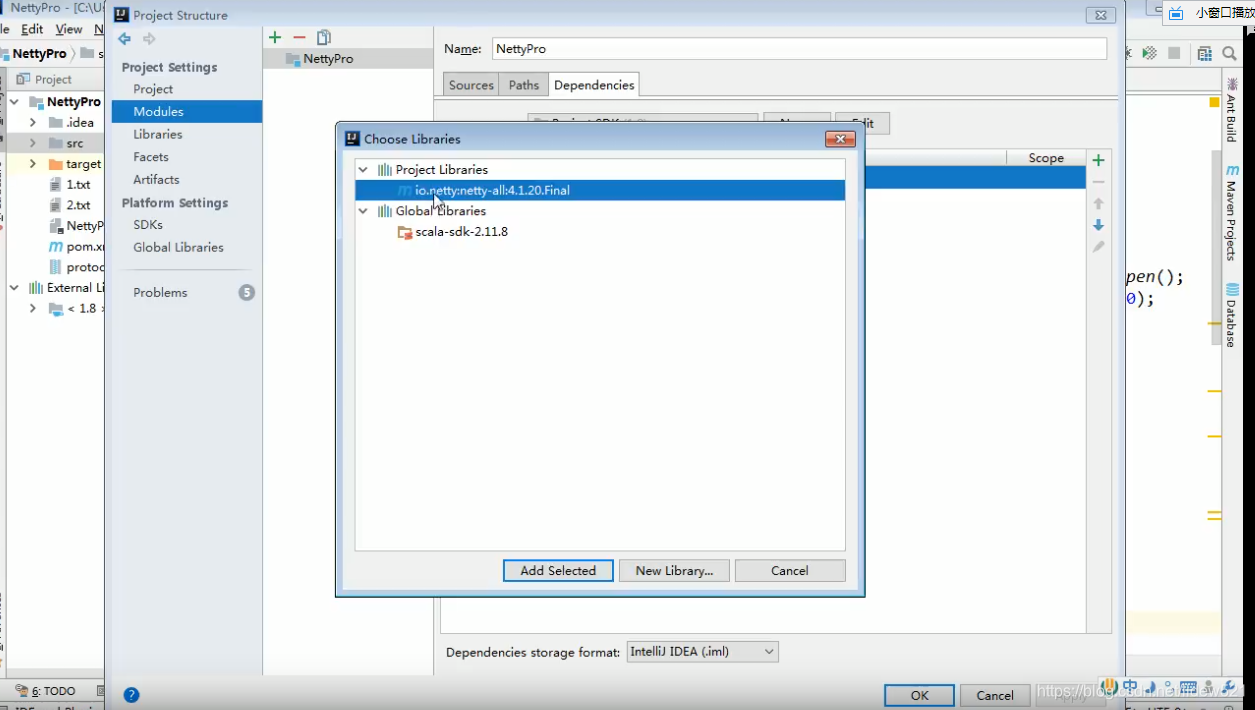Click the coverage run icon in IDE toolbar

pos(1150,53)
